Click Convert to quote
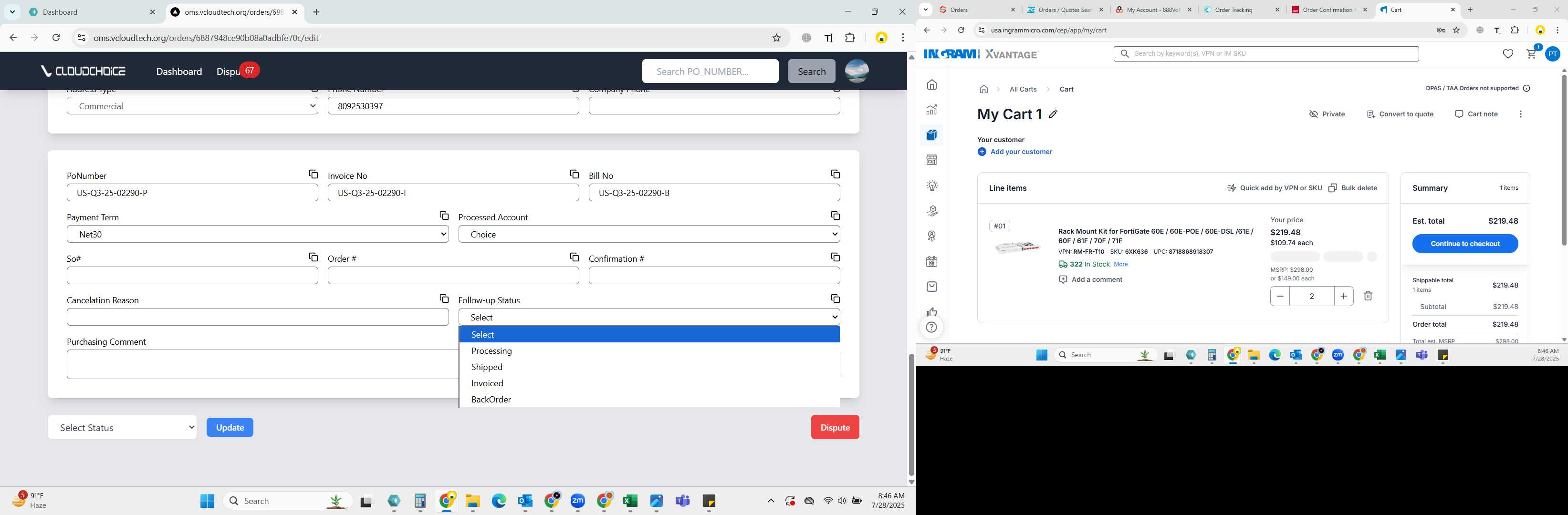Image resolution: width=1568 pixels, height=515 pixels. point(1400,114)
